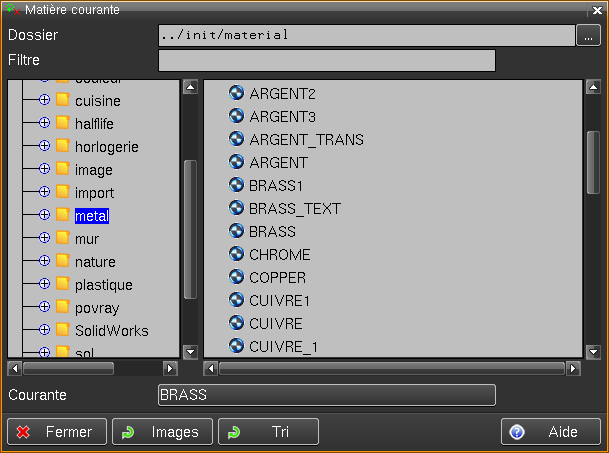Choose the ARGENT2 material from list
Screen dimensions: 609x453
click(x=282, y=94)
